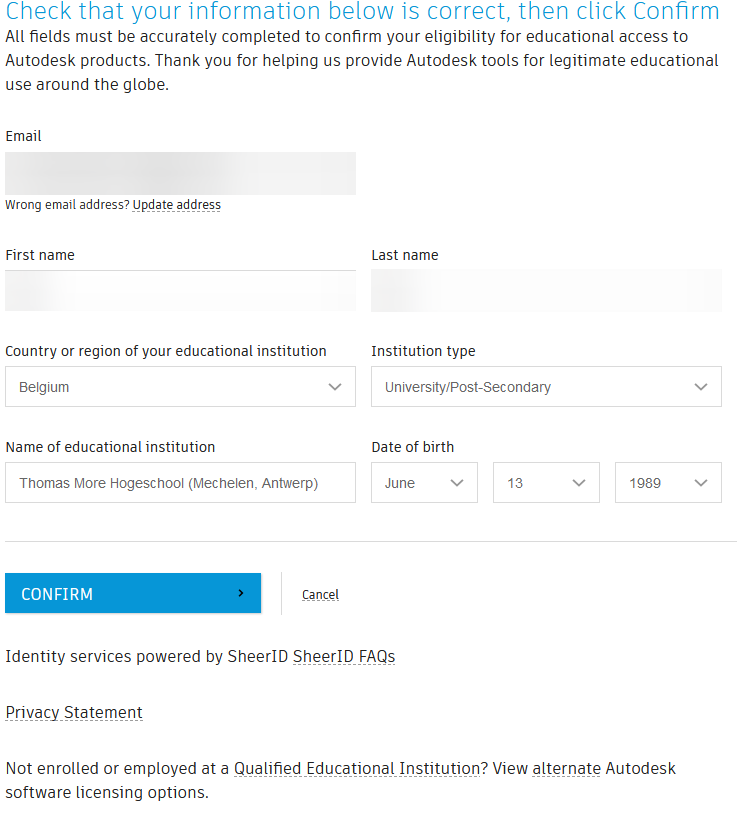The height and width of the screenshot is (839, 742).
Task: Click the Belgium dropdown chevron
Action: pyautogui.click(x=335, y=387)
